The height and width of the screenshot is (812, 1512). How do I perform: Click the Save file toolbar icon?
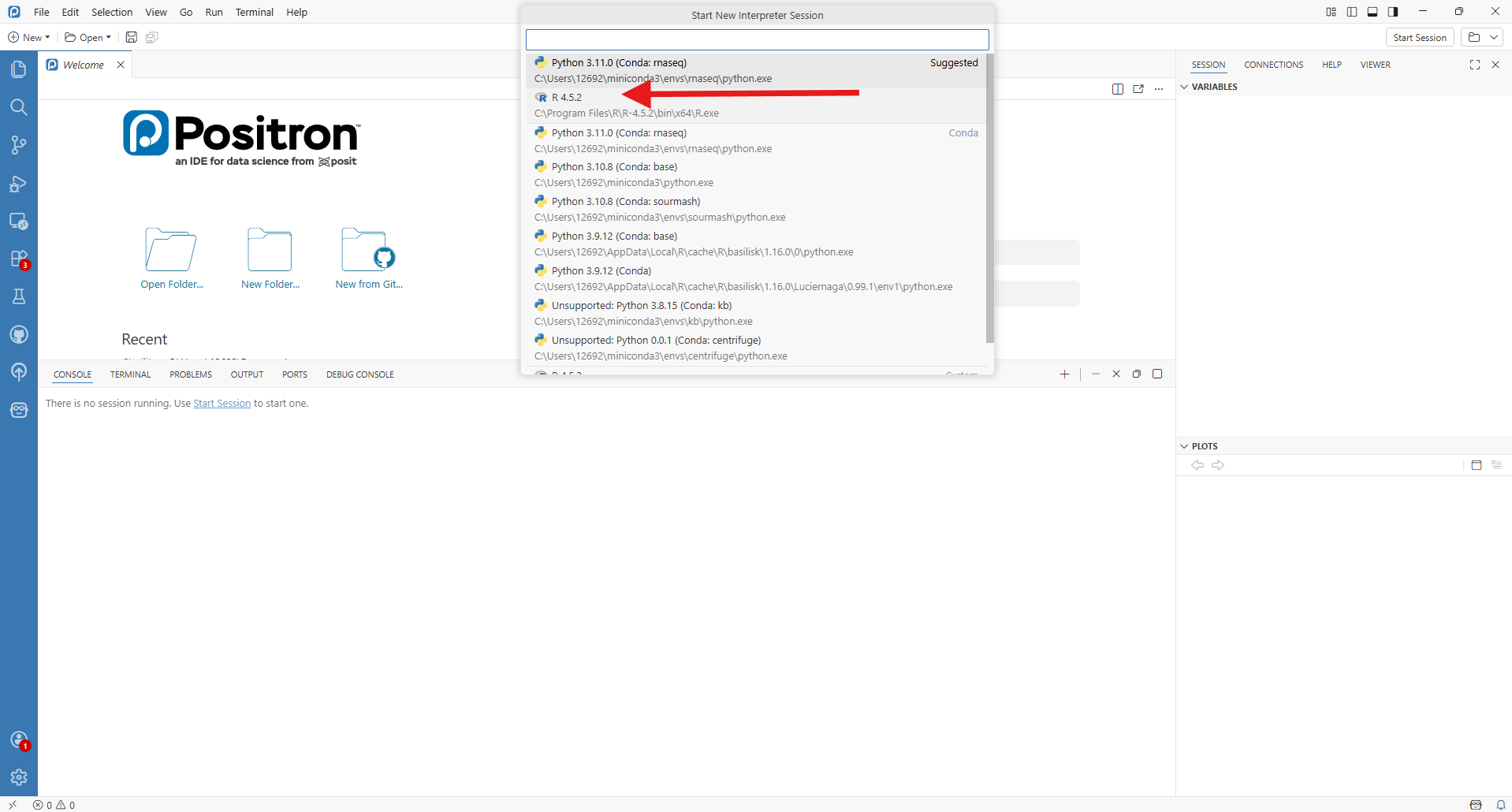pos(132,37)
